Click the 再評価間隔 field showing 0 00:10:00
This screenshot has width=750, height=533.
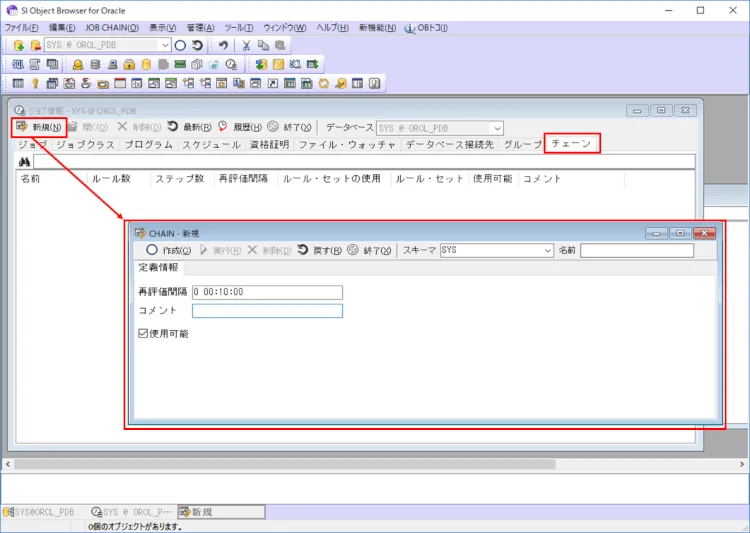pyautogui.click(x=267, y=292)
